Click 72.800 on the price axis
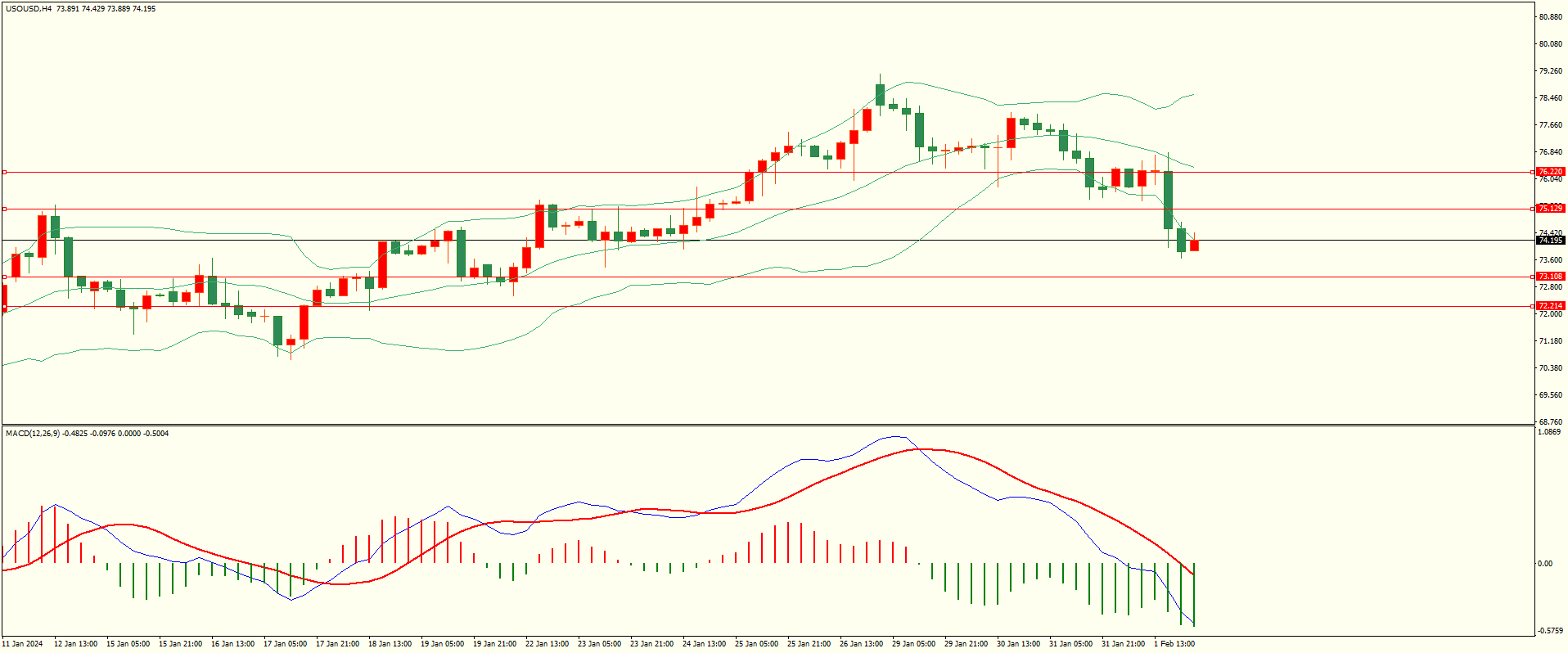The height and width of the screenshot is (653, 1568). [x=1552, y=287]
